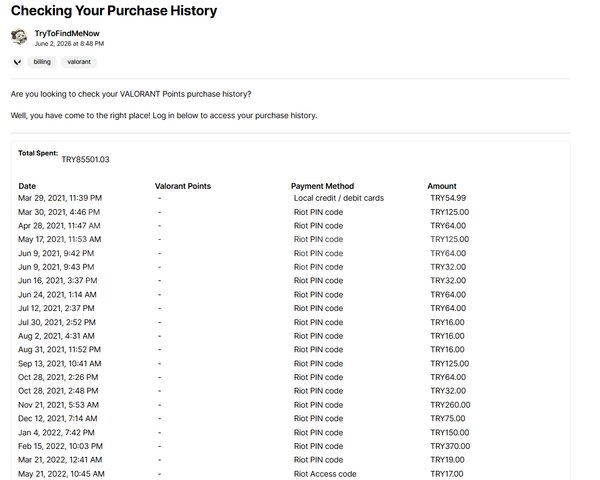Select the valorant tag
This screenshot has width=600, height=480.
[x=79, y=62]
